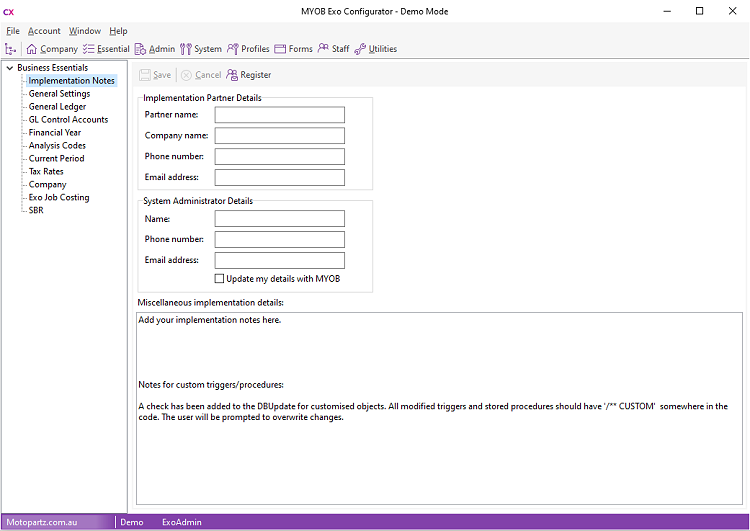This screenshot has width=750, height=531.
Task: Open the Utilities wrench icon
Action: 360,49
